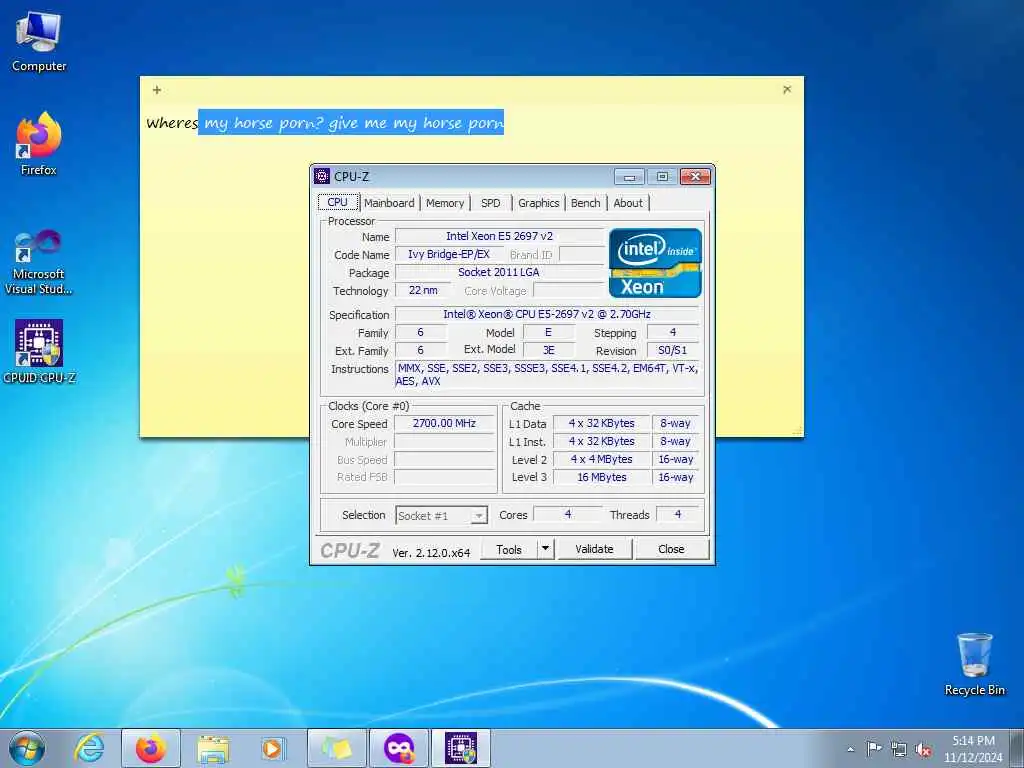
Task: Launch Firefox from the desktop shortcut
Action: [x=39, y=144]
